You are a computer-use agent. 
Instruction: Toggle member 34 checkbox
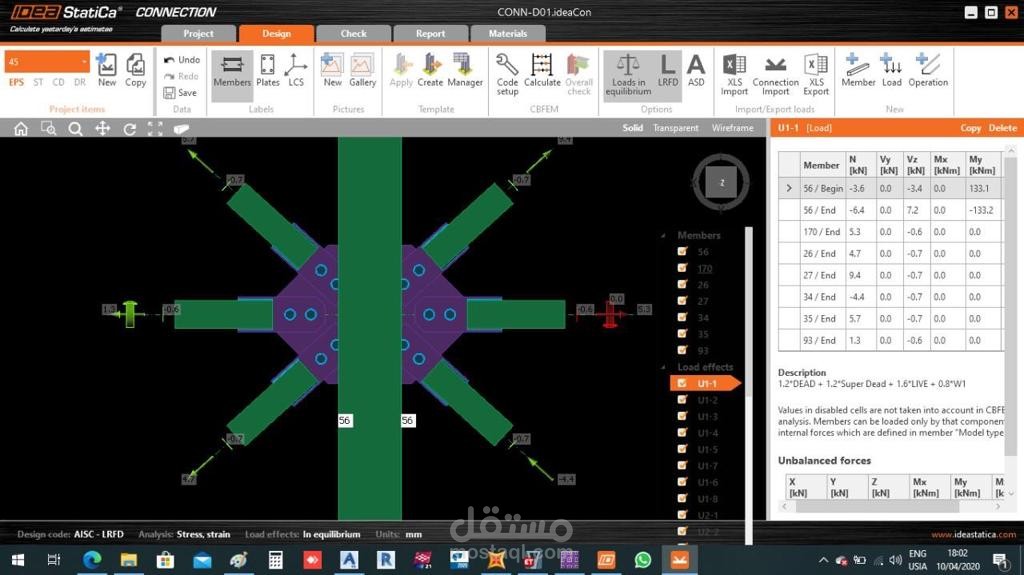click(x=682, y=317)
